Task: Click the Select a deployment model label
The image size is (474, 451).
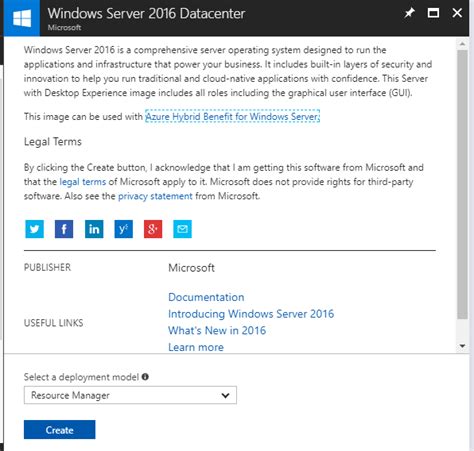Action: (81, 377)
